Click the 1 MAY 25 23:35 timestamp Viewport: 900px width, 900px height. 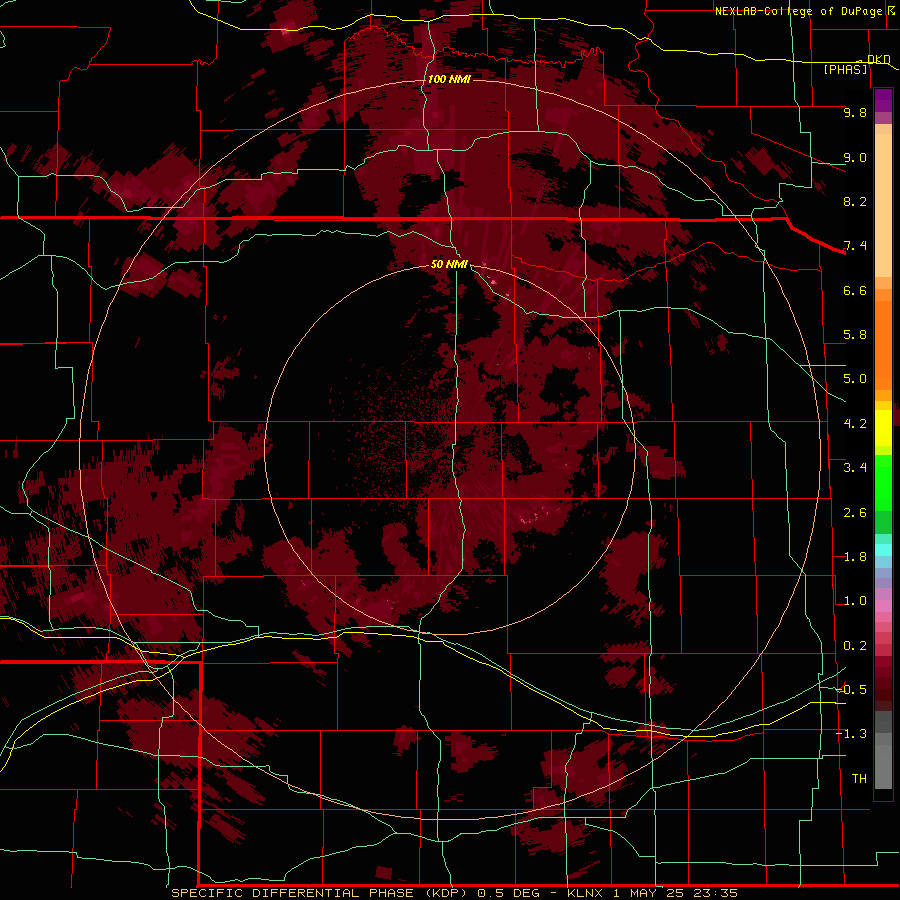675,893
